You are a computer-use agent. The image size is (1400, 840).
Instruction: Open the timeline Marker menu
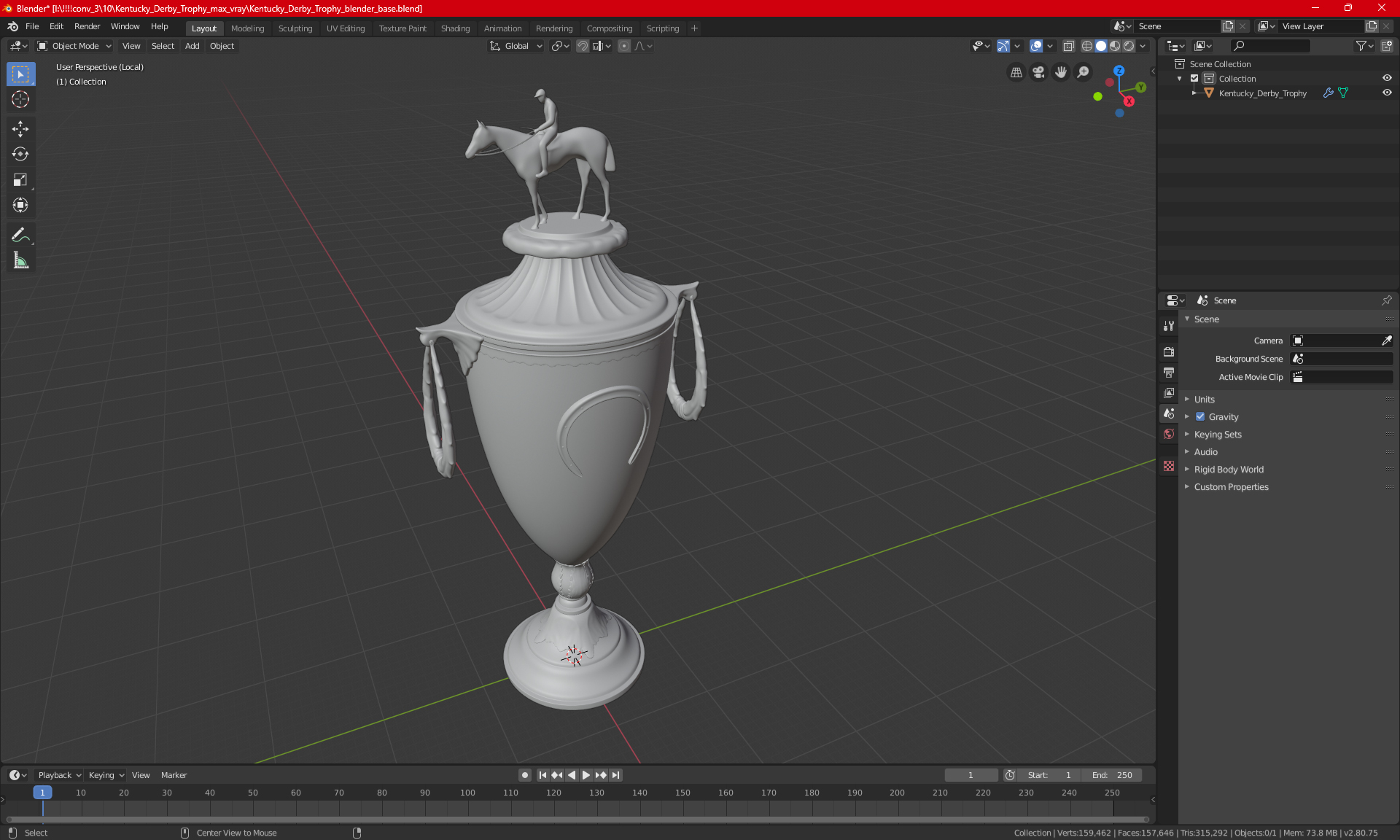174,775
